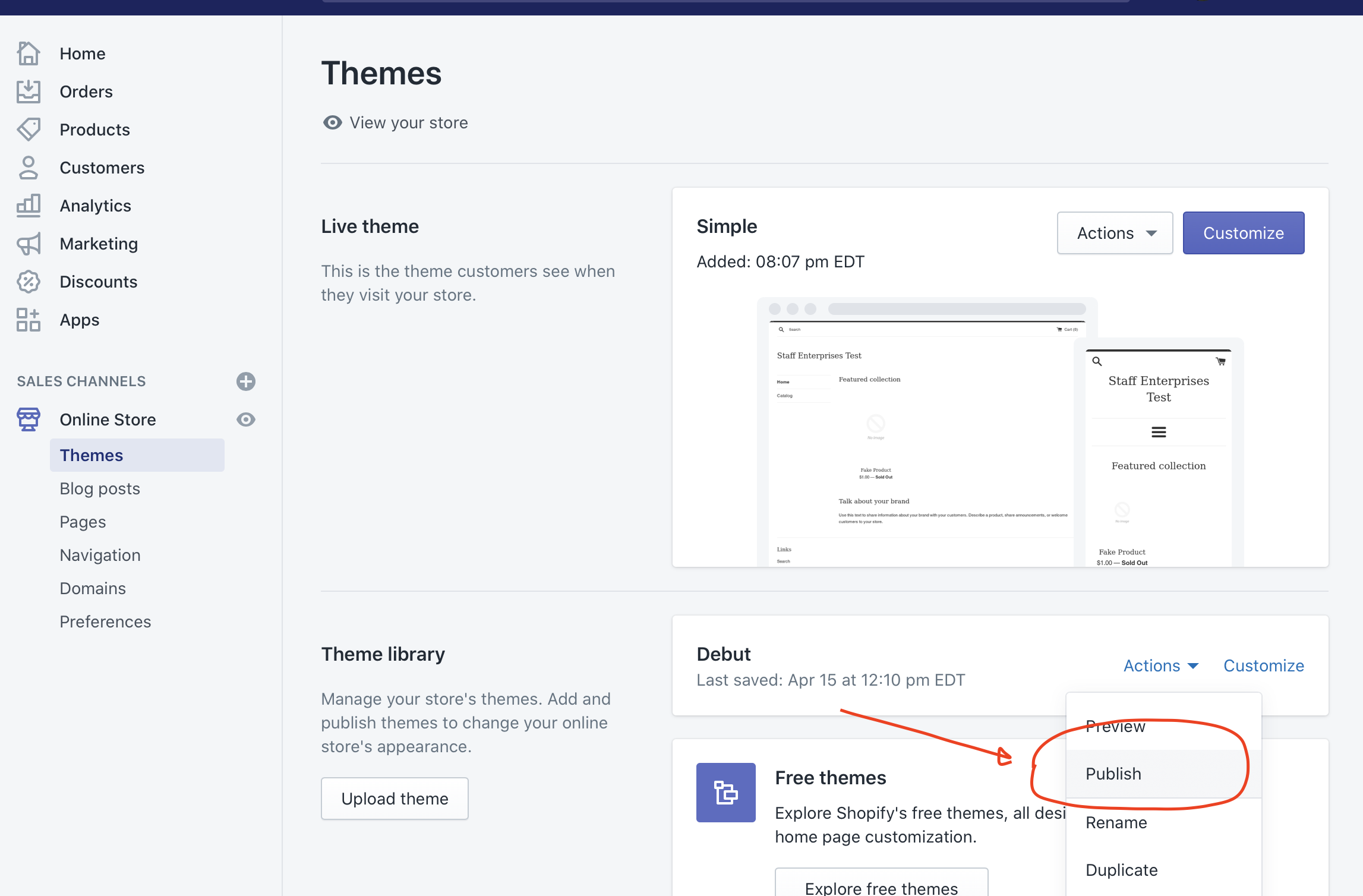
Task: Open Customers section from sidebar
Action: tap(102, 167)
